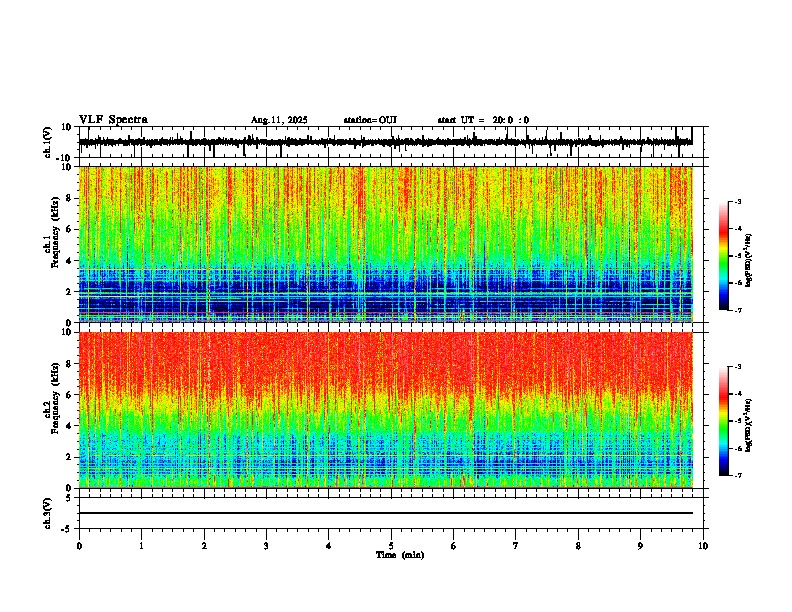Select the "start UT = 20:0:0" label
Viewport: 792px width, 612px height.
click(x=483, y=120)
